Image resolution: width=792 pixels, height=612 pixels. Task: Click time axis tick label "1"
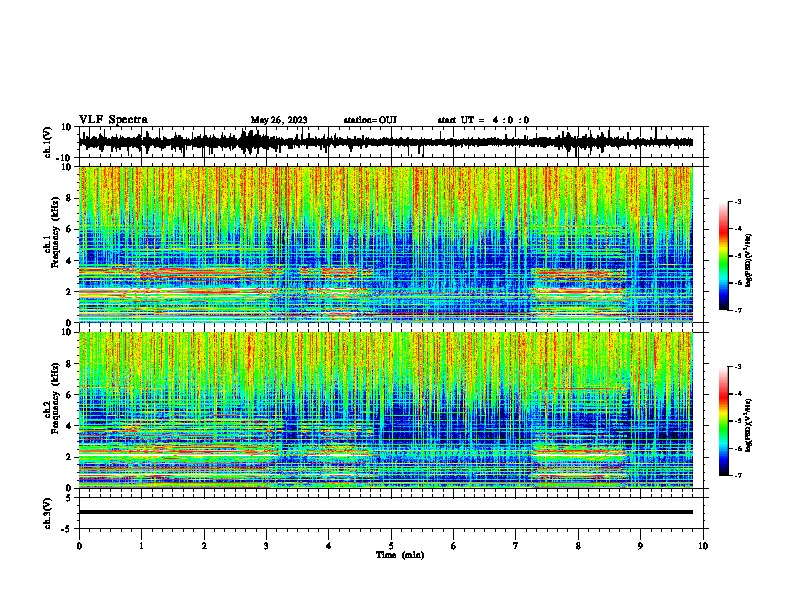pos(141,546)
